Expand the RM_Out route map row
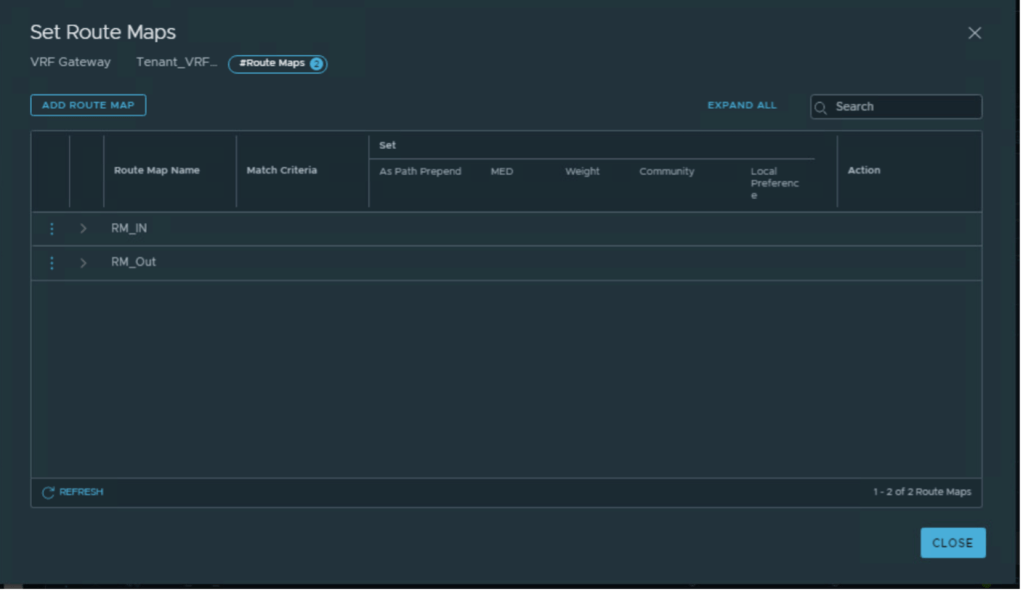This screenshot has width=1023, height=592. click(x=83, y=263)
